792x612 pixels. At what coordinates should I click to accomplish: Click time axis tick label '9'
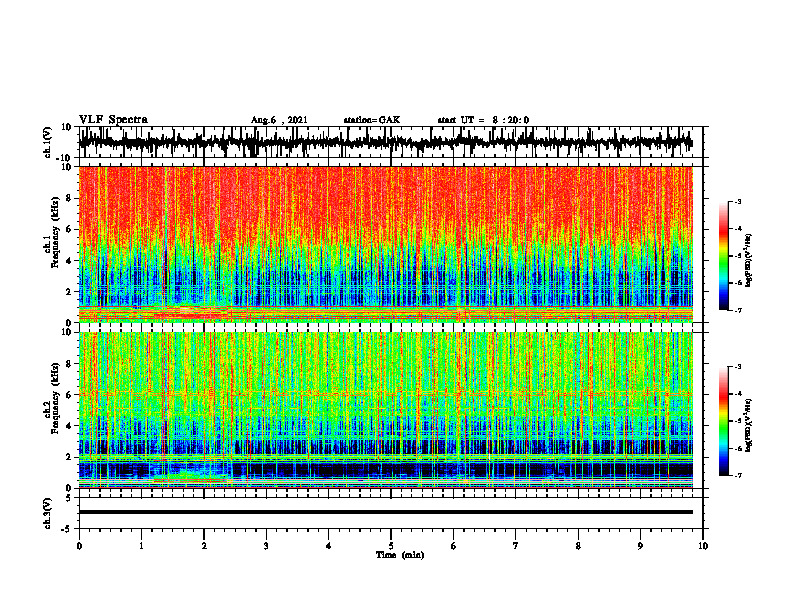[x=640, y=546]
